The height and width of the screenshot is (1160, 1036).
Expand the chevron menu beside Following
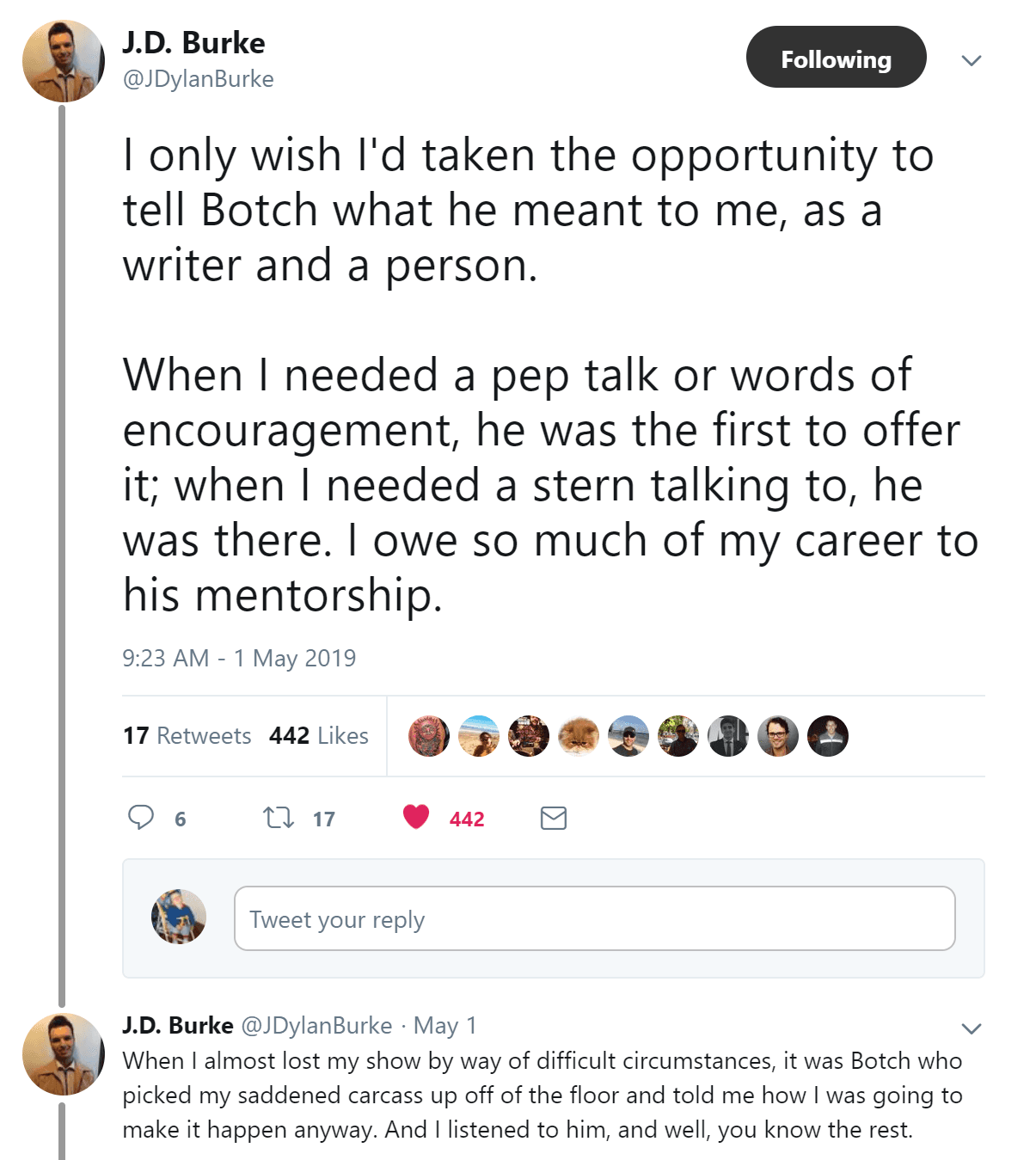pyautogui.click(x=972, y=60)
